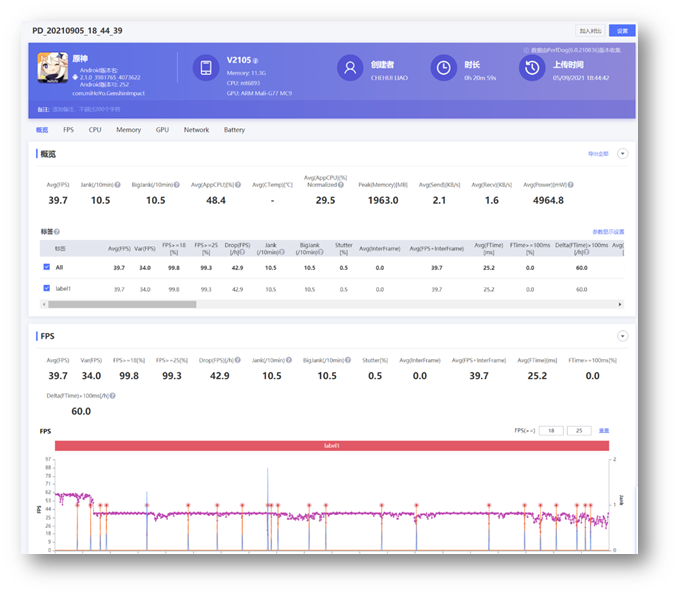Uncheck the All label checkbox
Image resolution: width=680 pixels, height=596 pixels.
[x=46, y=268]
